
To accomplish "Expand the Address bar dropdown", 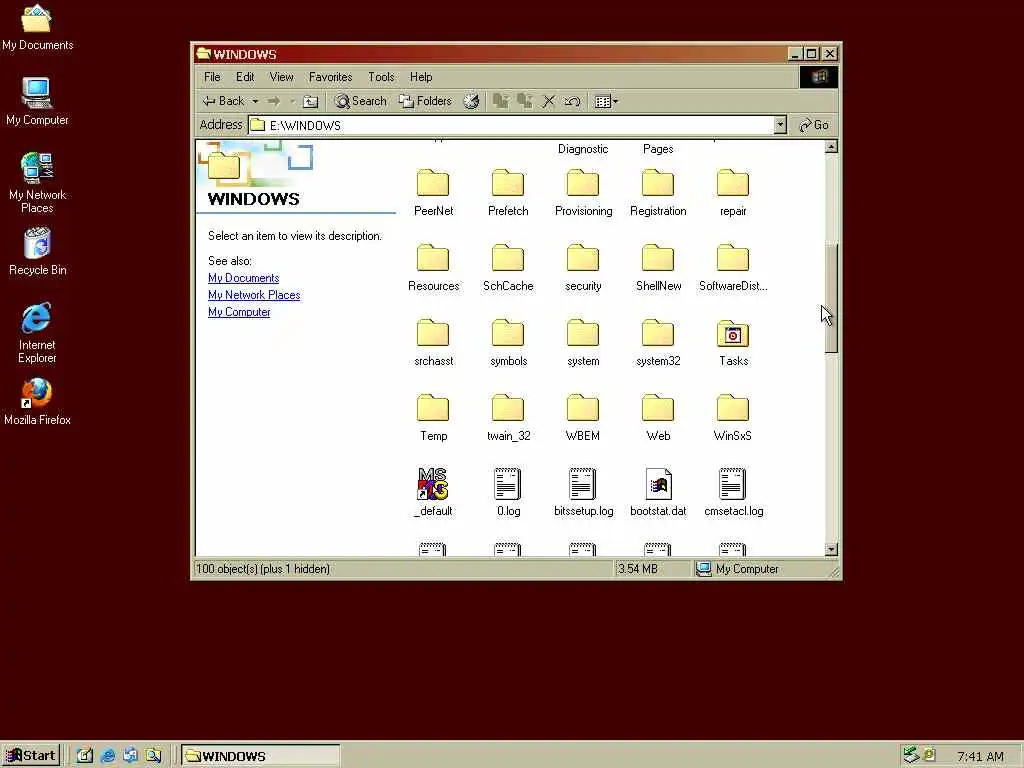I will (x=780, y=125).
